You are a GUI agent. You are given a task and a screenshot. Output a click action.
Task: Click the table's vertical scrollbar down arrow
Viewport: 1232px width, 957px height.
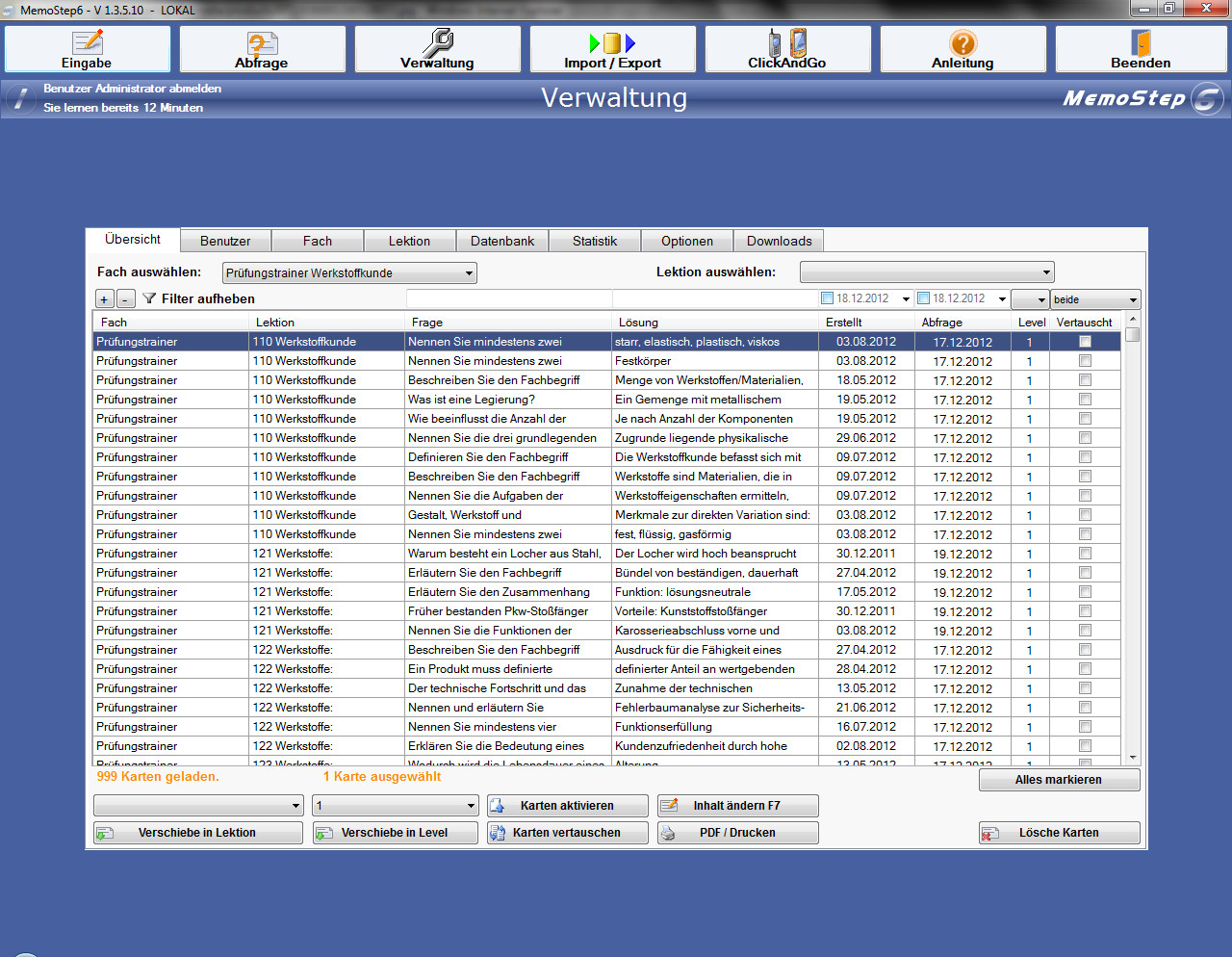(1133, 758)
